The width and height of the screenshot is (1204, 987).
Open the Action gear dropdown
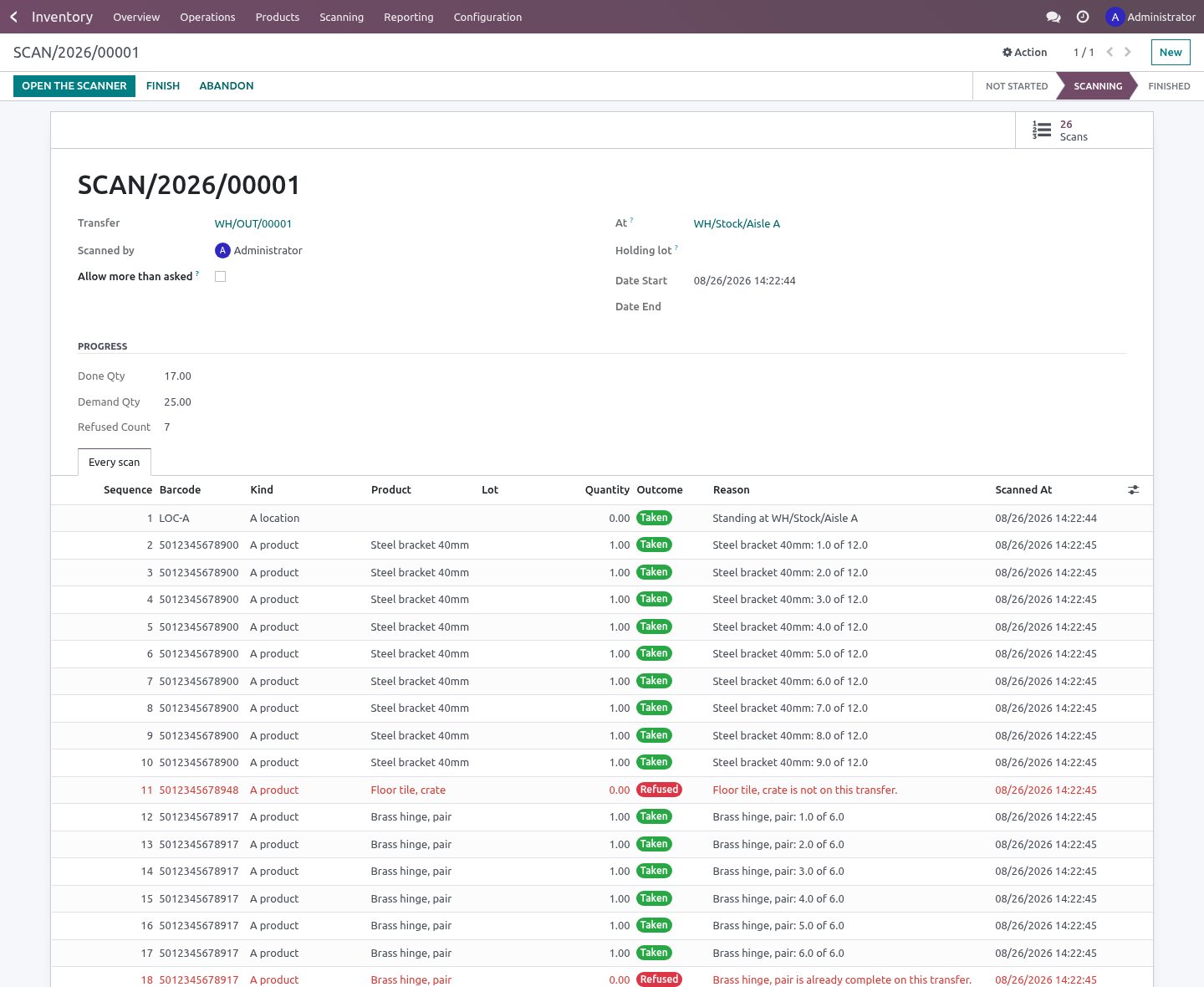coord(1025,52)
